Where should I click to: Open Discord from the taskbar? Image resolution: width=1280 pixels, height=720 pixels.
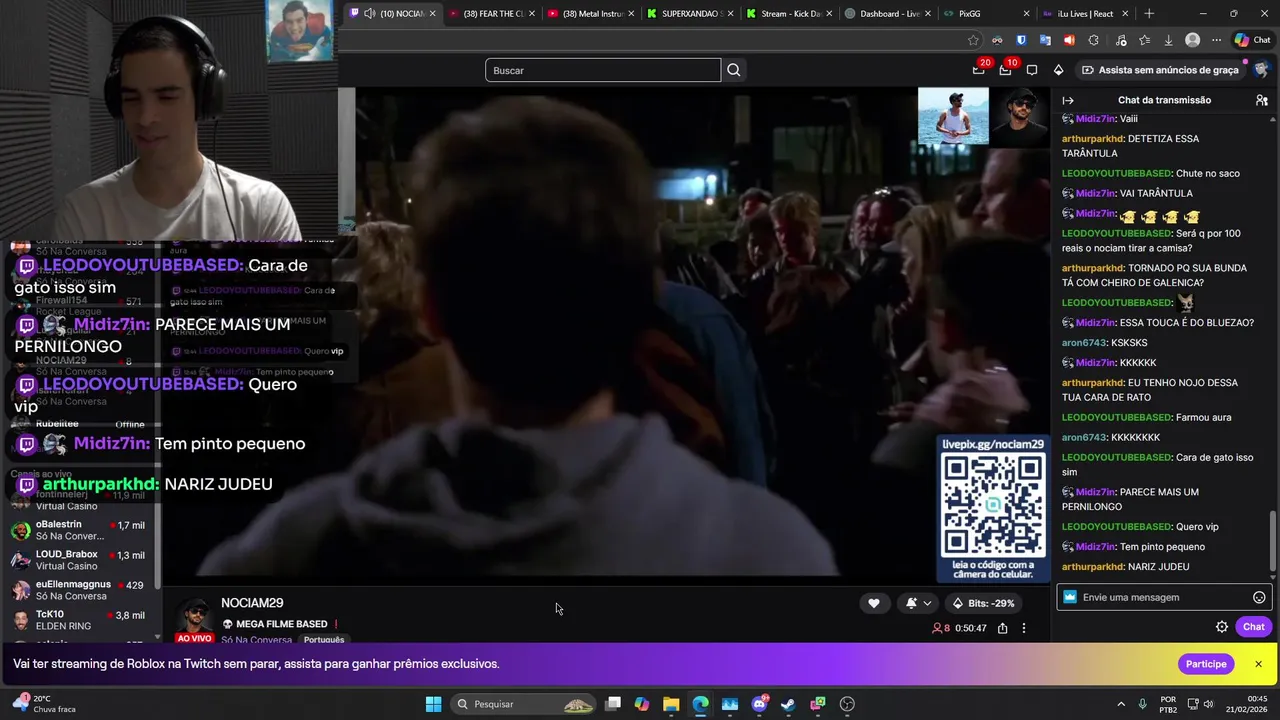click(759, 704)
